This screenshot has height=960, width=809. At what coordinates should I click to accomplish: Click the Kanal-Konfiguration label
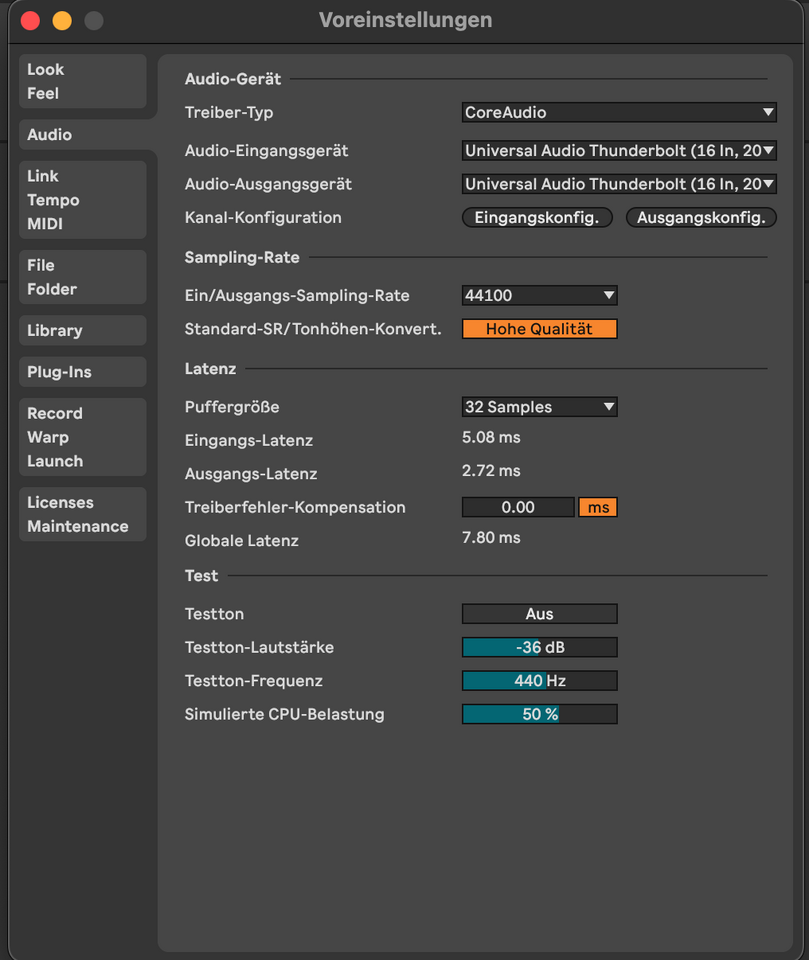tap(263, 218)
